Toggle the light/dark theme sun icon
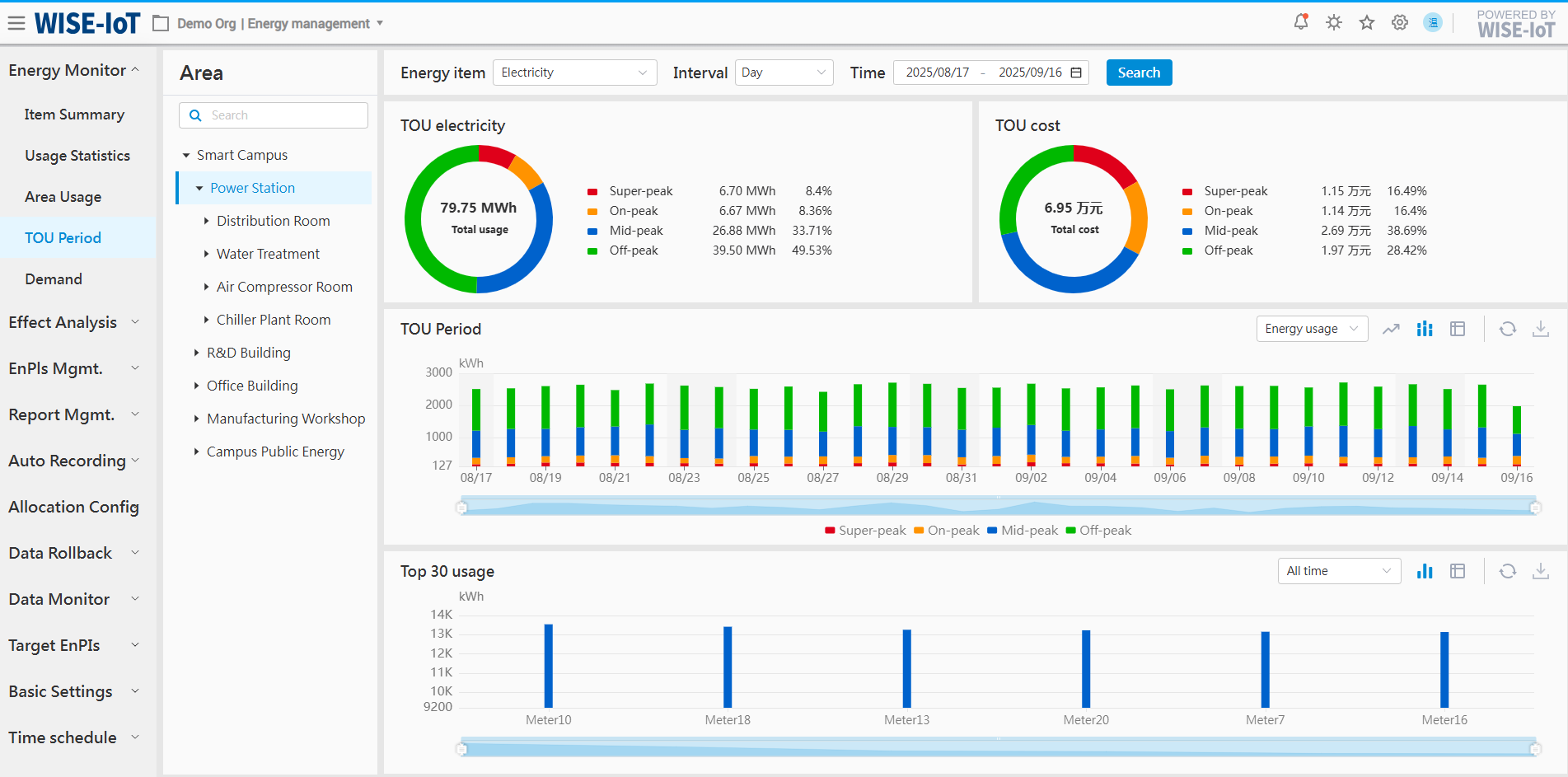 coord(1334,23)
